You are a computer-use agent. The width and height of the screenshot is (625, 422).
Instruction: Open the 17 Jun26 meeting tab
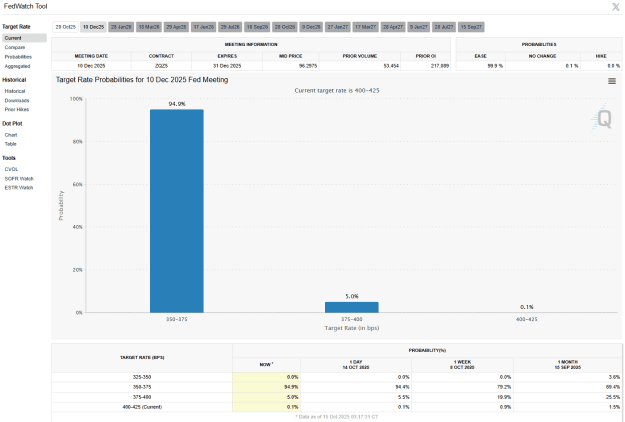(204, 27)
